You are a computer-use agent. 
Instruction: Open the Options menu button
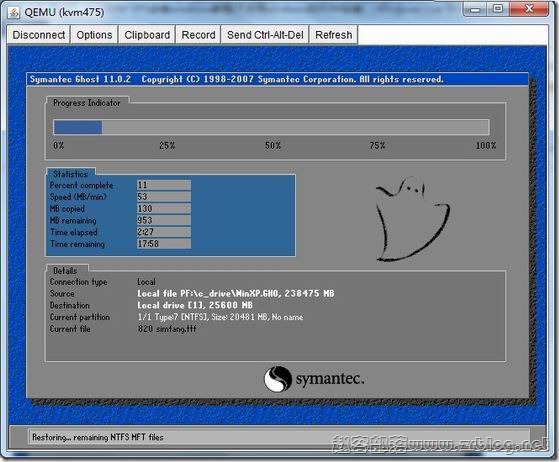[x=94, y=35]
